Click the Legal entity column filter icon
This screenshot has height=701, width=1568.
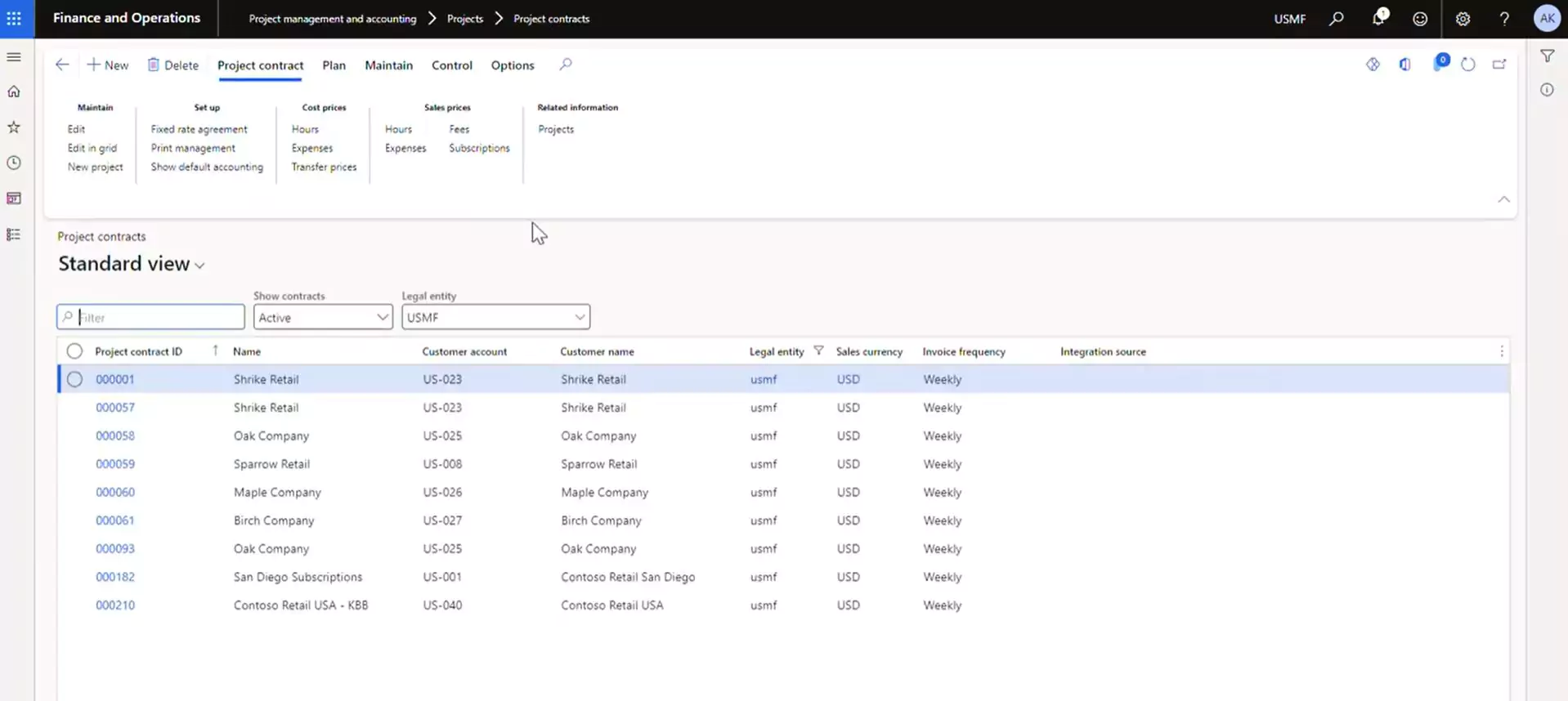[818, 351]
